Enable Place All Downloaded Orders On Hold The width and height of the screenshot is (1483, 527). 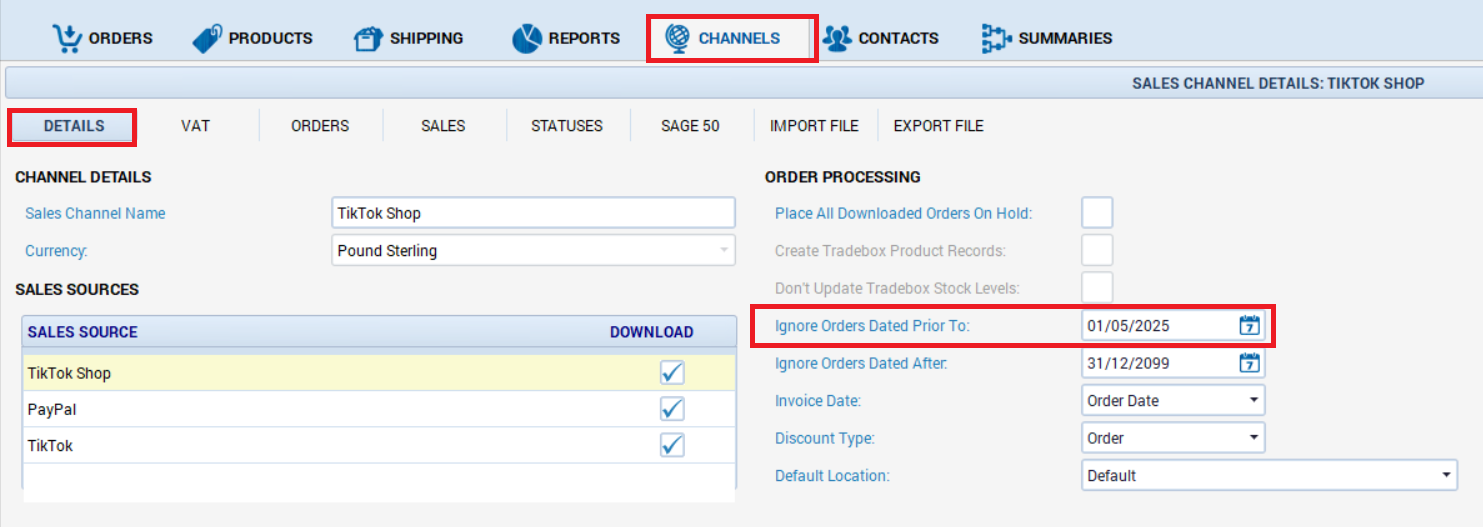[x=1097, y=213]
